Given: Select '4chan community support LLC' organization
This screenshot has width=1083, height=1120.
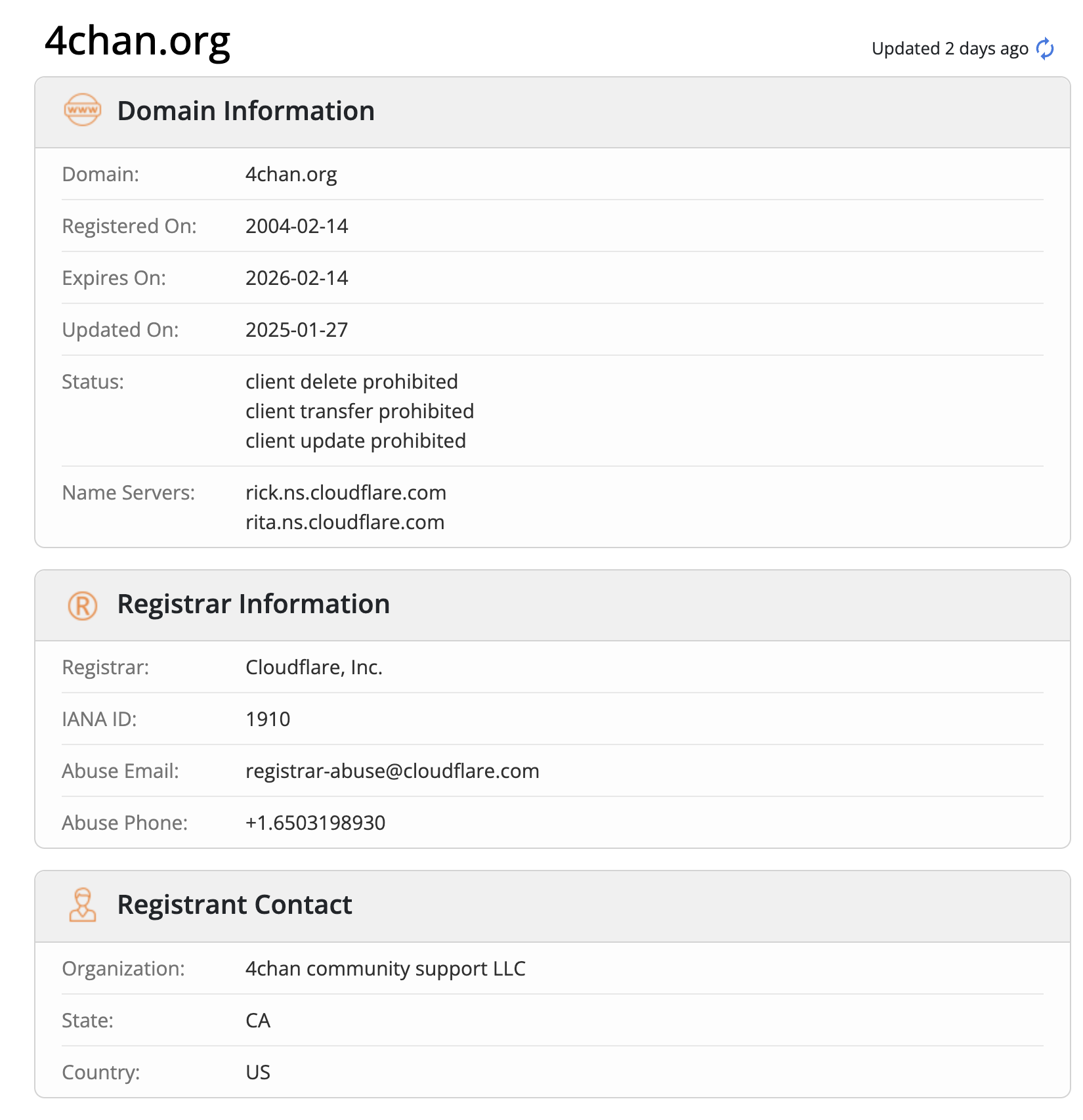Looking at the screenshot, I should coord(385,968).
